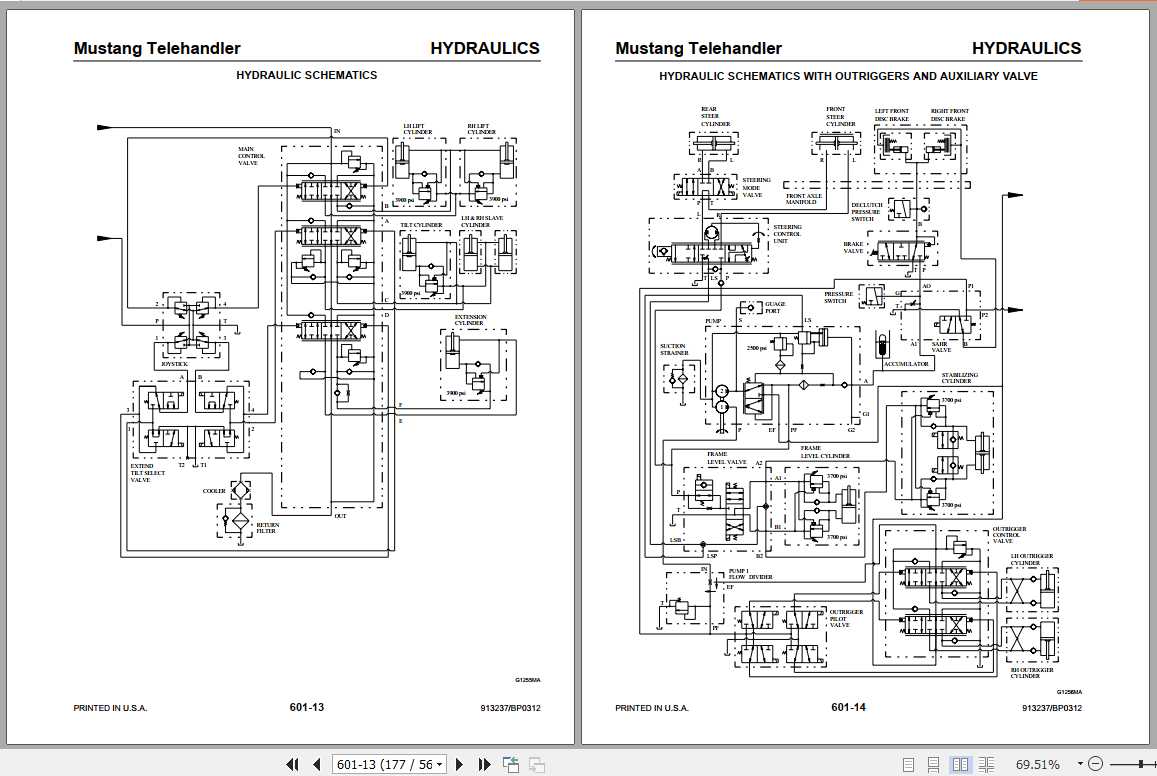This screenshot has width=1157, height=776.
Task: Toggle facing continuous layout mode
Action: click(x=987, y=763)
